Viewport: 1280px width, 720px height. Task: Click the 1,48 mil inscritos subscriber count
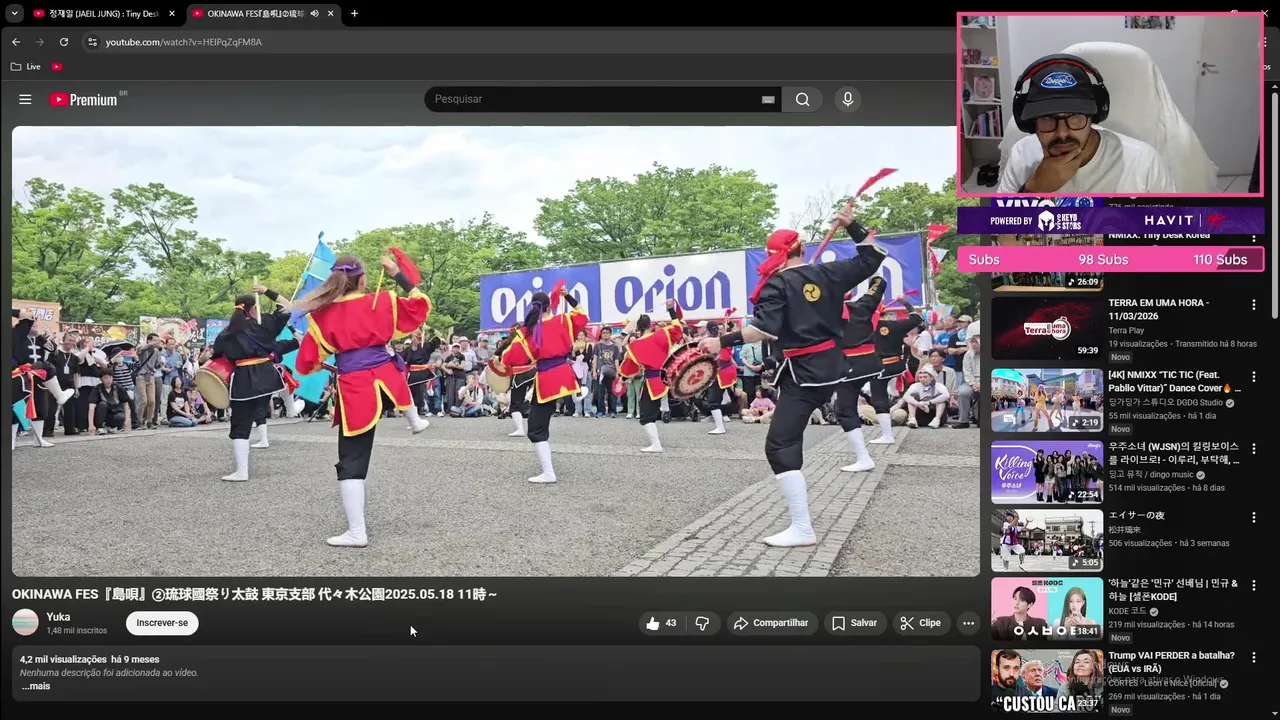[x=77, y=631]
